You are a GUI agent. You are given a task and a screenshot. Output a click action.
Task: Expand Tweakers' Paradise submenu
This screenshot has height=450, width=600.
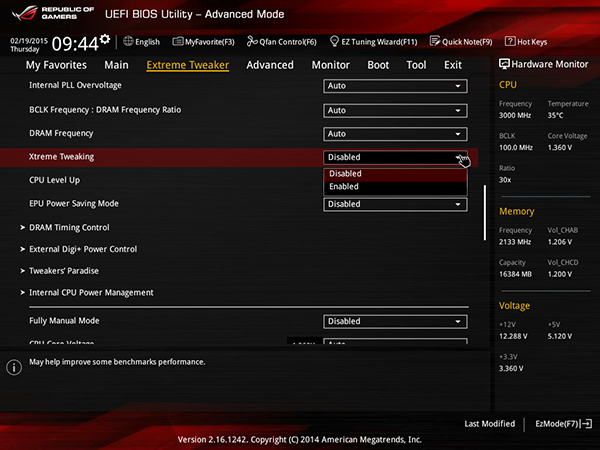(x=59, y=271)
